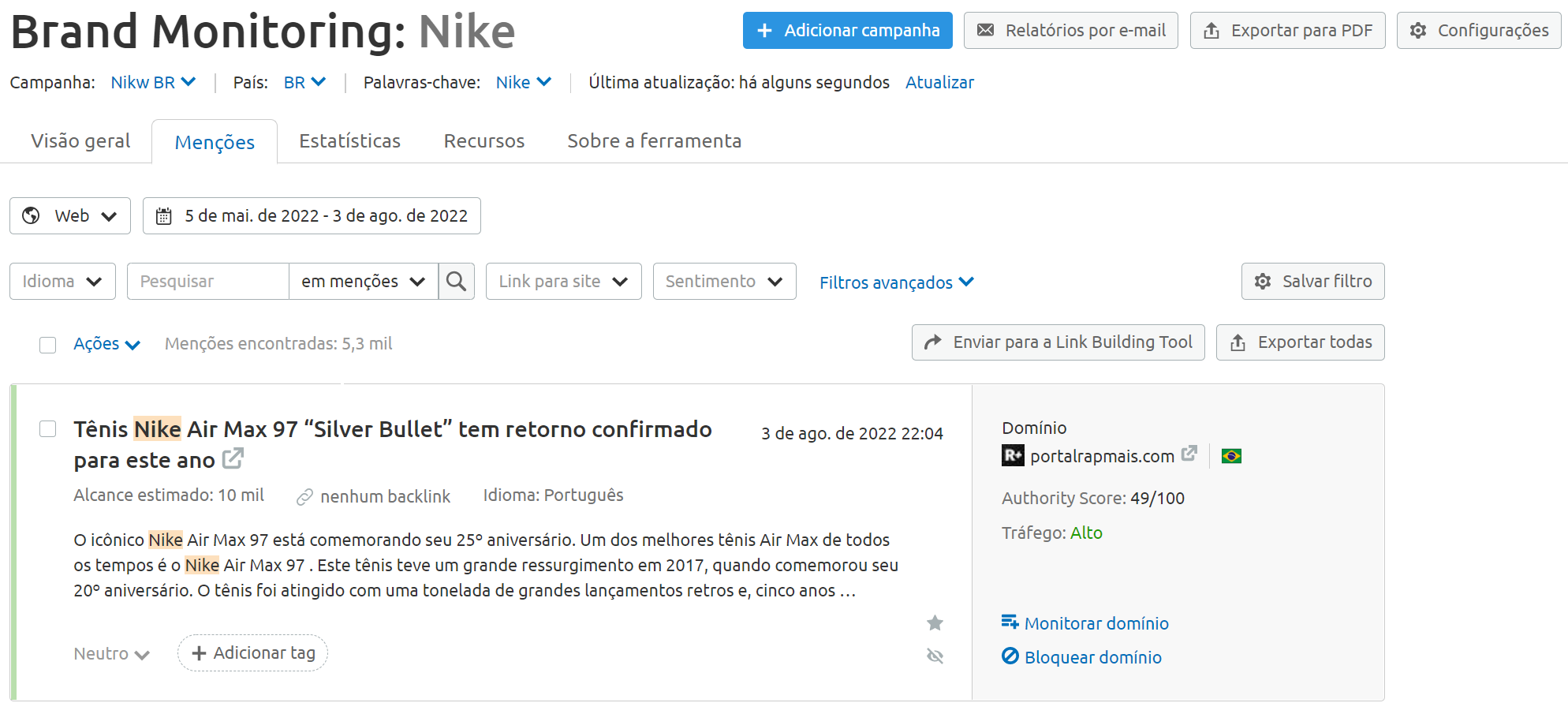
Task: Open article via external link icon after title
Action: tap(233, 458)
